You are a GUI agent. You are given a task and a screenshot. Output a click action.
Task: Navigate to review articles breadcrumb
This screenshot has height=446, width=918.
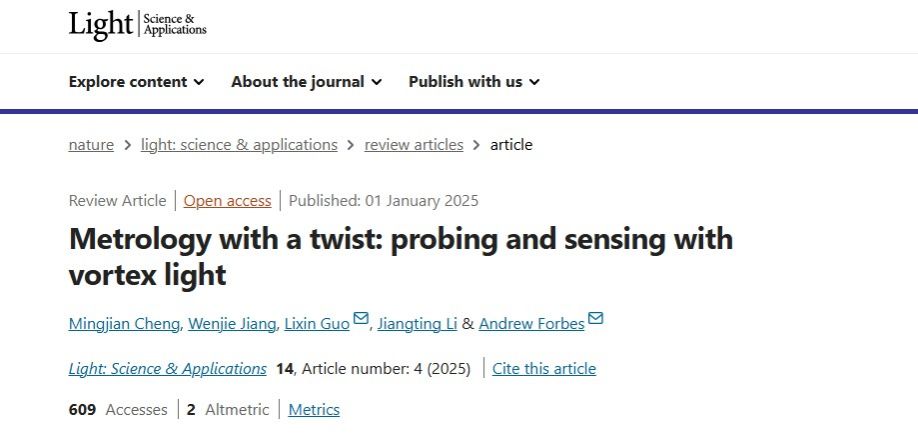pyautogui.click(x=414, y=145)
